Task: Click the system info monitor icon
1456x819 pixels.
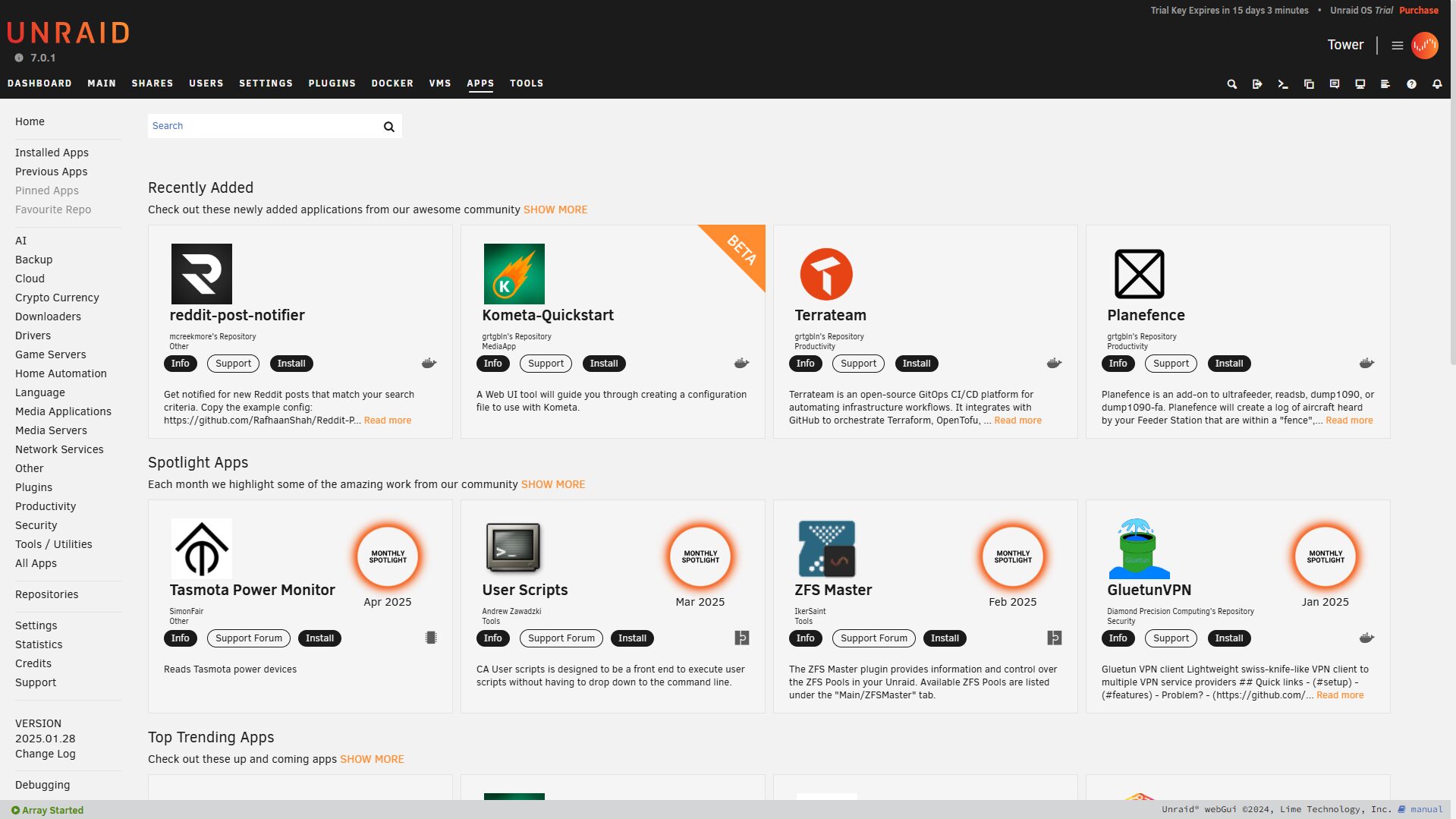Action: coord(1360,84)
